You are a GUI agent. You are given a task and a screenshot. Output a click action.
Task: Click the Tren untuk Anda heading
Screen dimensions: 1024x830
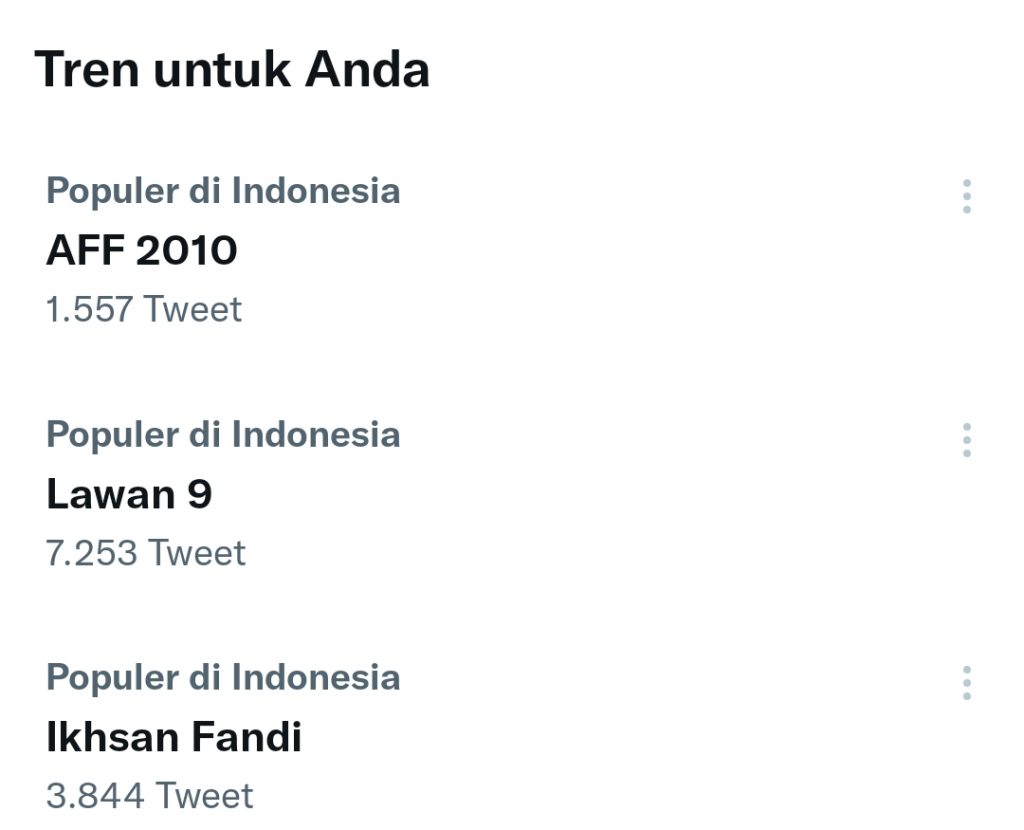232,70
